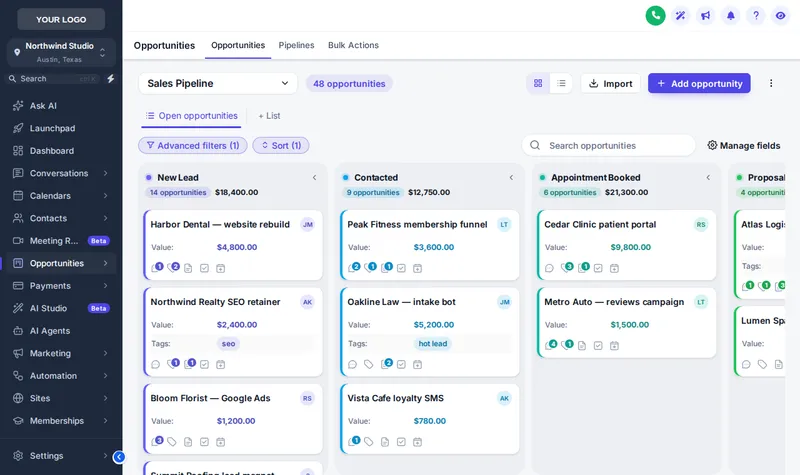Collapse the Appointment Booked column

(708, 178)
